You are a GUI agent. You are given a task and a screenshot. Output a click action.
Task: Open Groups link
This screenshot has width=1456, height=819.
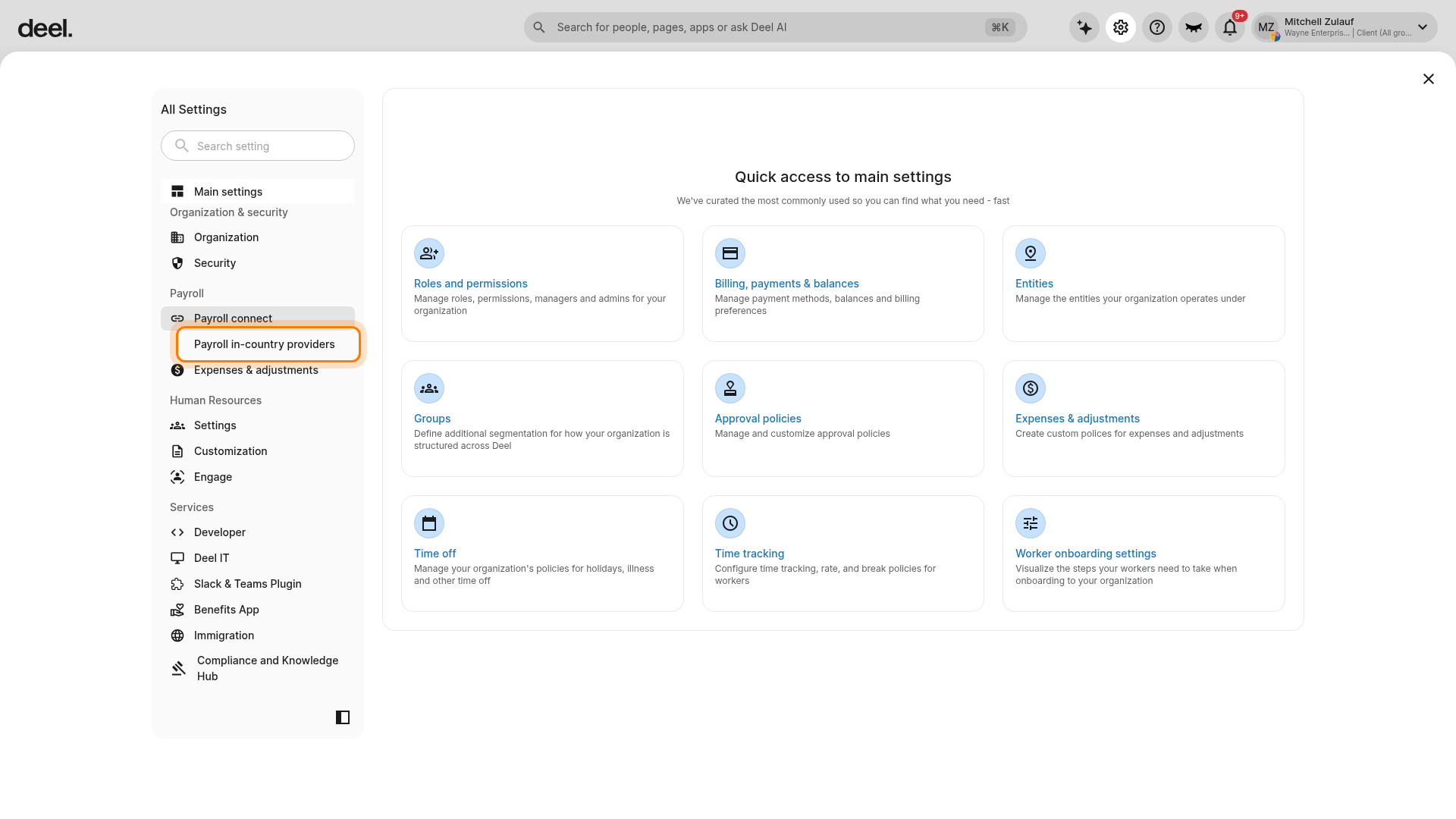(x=432, y=419)
